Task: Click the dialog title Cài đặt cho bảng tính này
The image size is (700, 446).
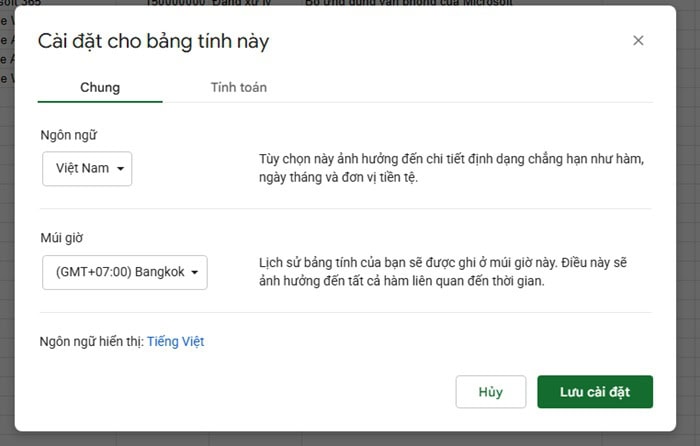Action: click(153, 42)
